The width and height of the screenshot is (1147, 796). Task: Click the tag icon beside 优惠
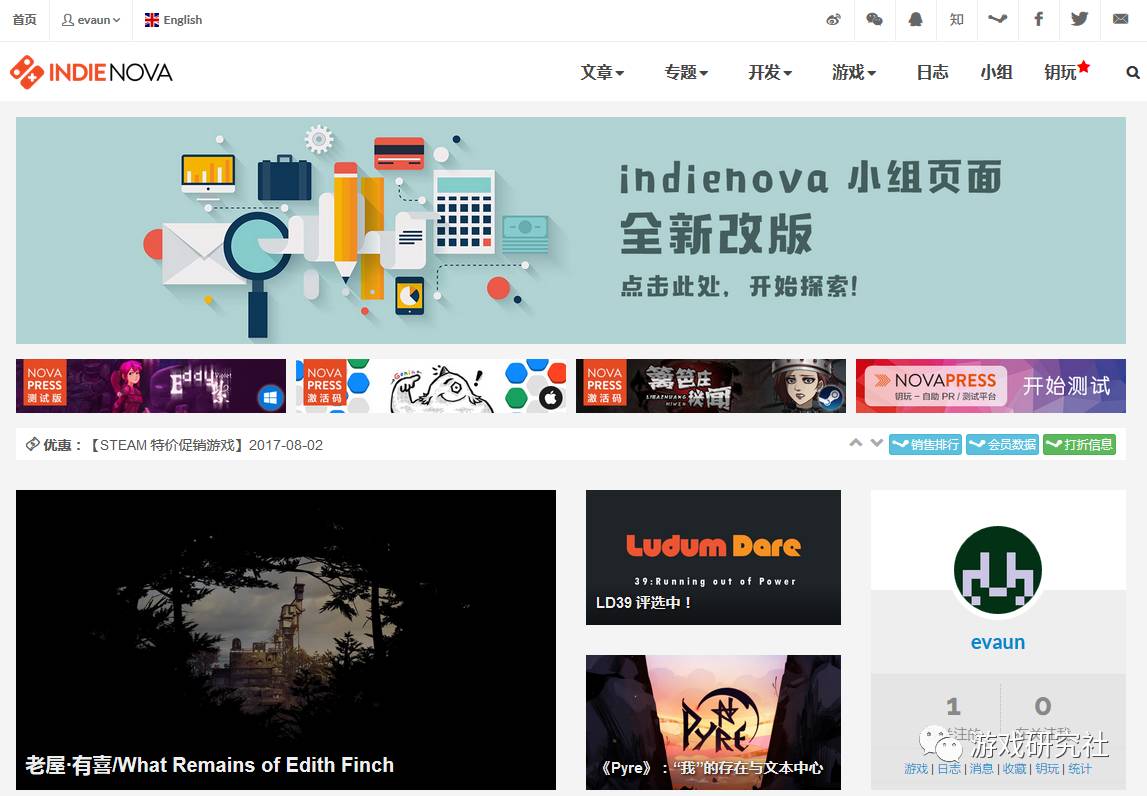32,444
